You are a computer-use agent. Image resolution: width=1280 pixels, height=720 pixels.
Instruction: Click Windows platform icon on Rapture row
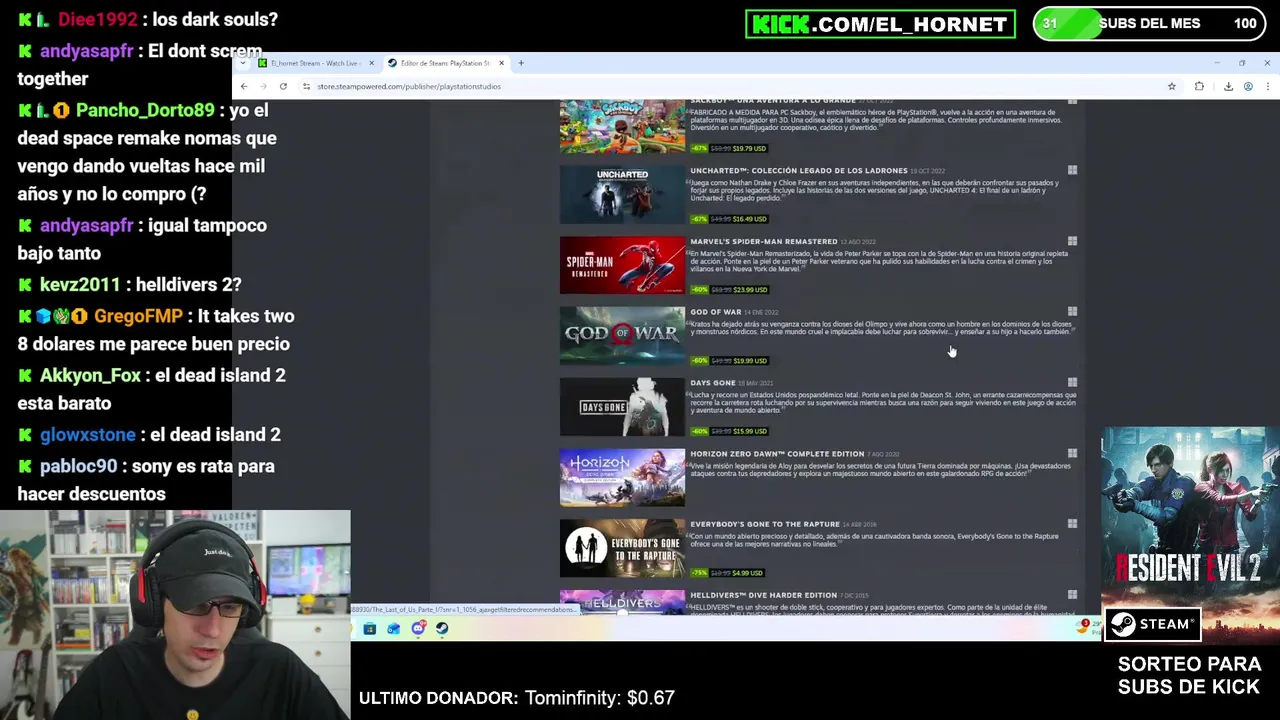pyautogui.click(x=1072, y=524)
